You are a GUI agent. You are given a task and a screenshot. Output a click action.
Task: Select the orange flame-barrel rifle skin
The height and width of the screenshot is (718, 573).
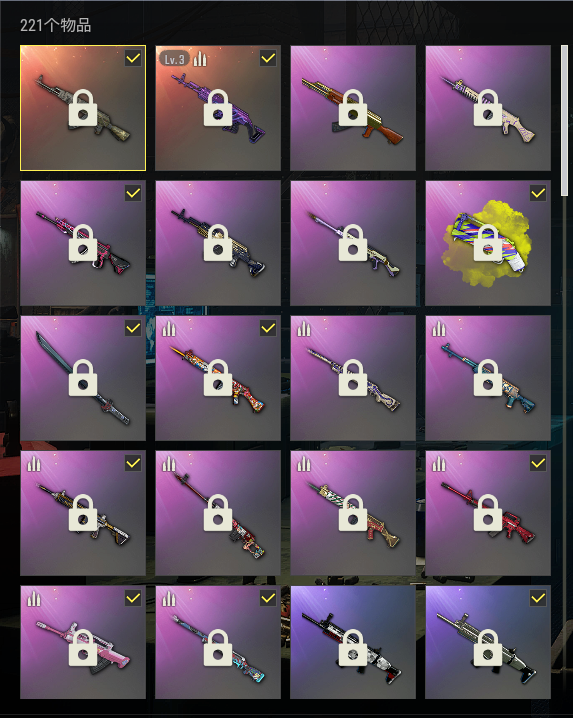coord(218,378)
